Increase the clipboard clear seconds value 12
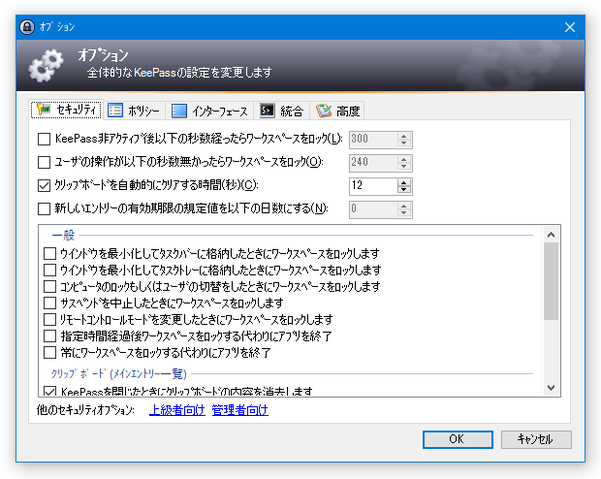Viewport: 601px width, 479px height. 404,182
